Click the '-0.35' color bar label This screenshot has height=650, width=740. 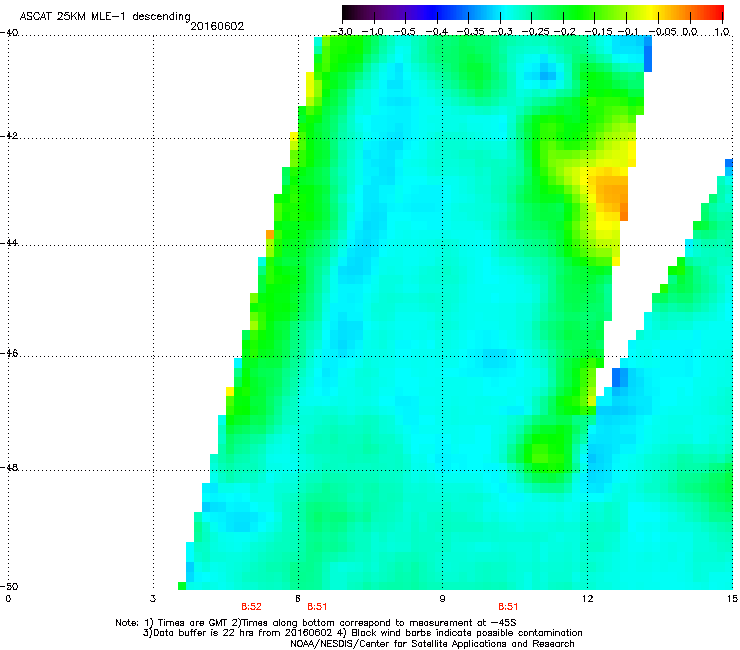click(469, 32)
